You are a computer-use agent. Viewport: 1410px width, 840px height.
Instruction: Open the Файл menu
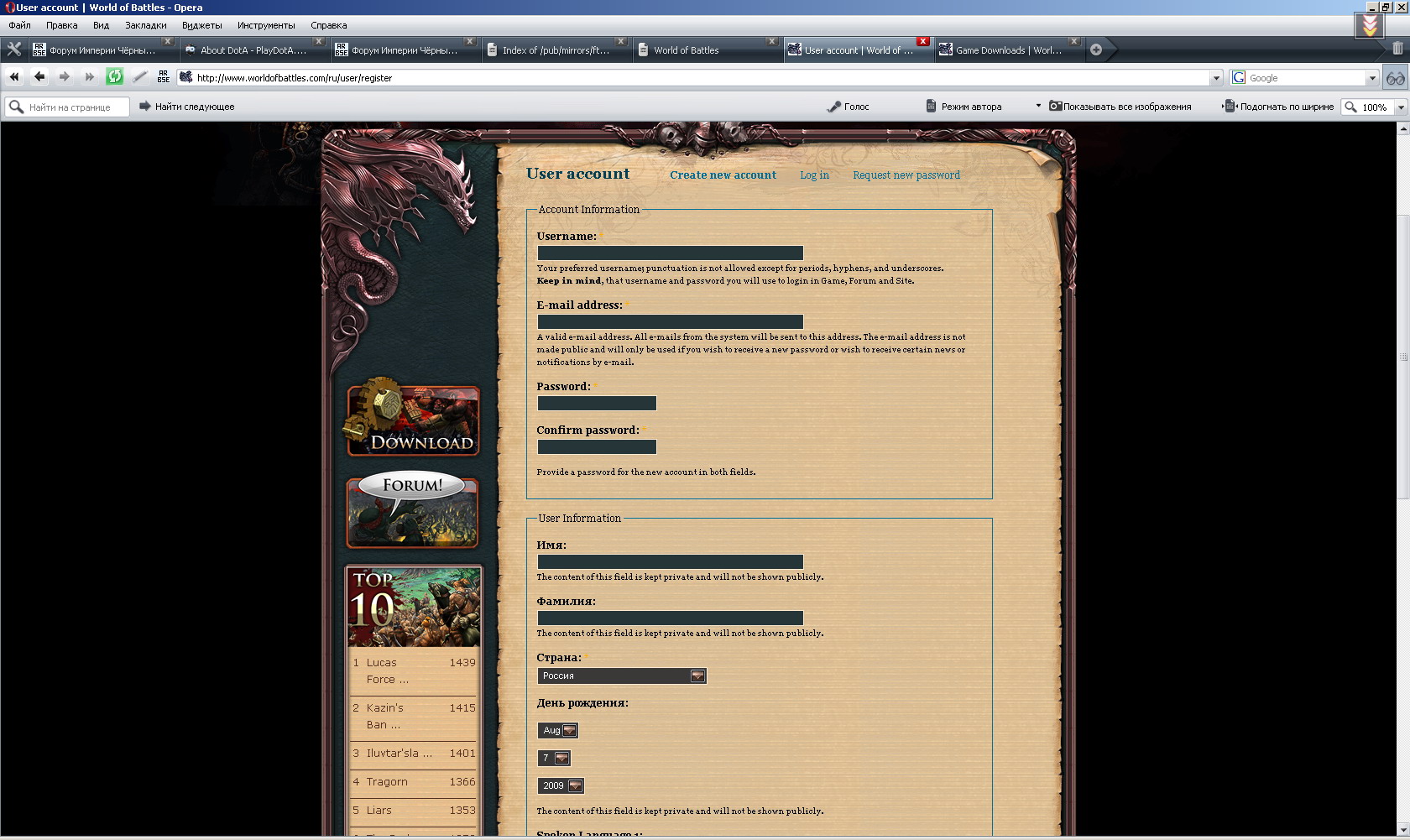20,25
